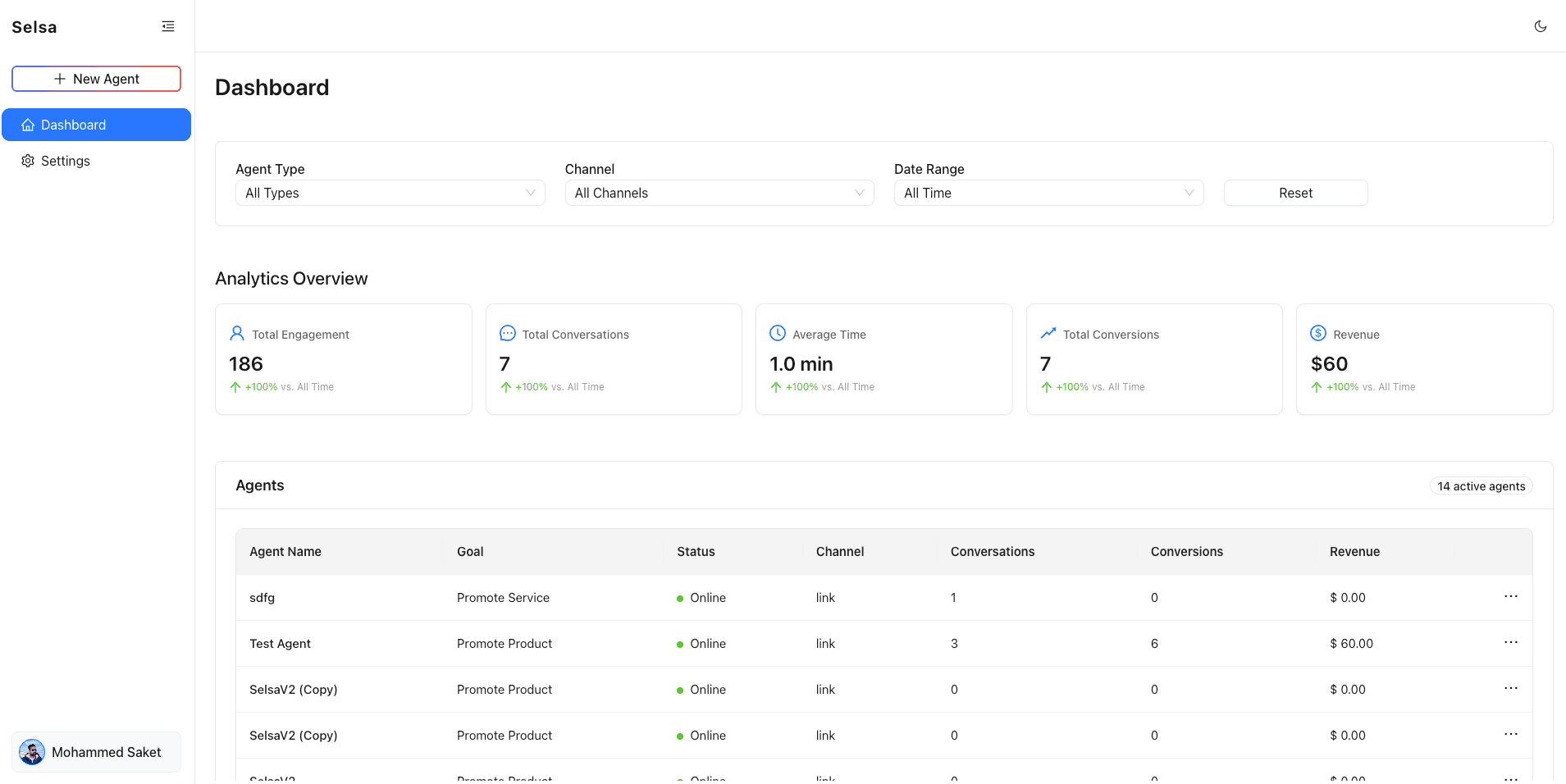Open the ellipsis menu for Test Agent row
This screenshot has width=1566, height=784.
click(1512, 642)
